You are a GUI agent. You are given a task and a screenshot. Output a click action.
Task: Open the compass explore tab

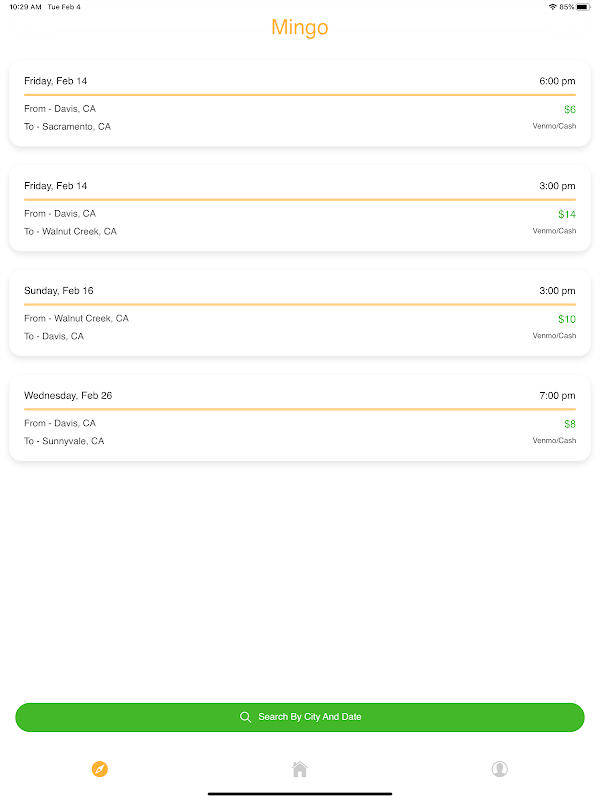pos(100,769)
